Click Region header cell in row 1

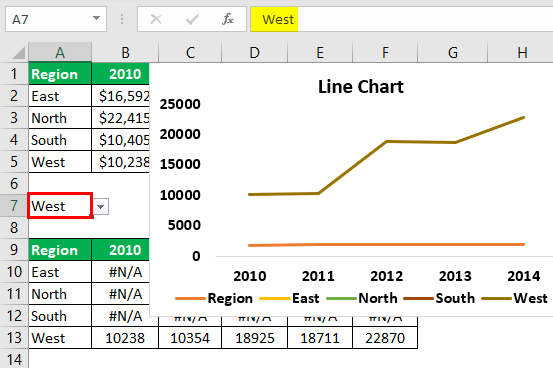pyautogui.click(x=60, y=74)
